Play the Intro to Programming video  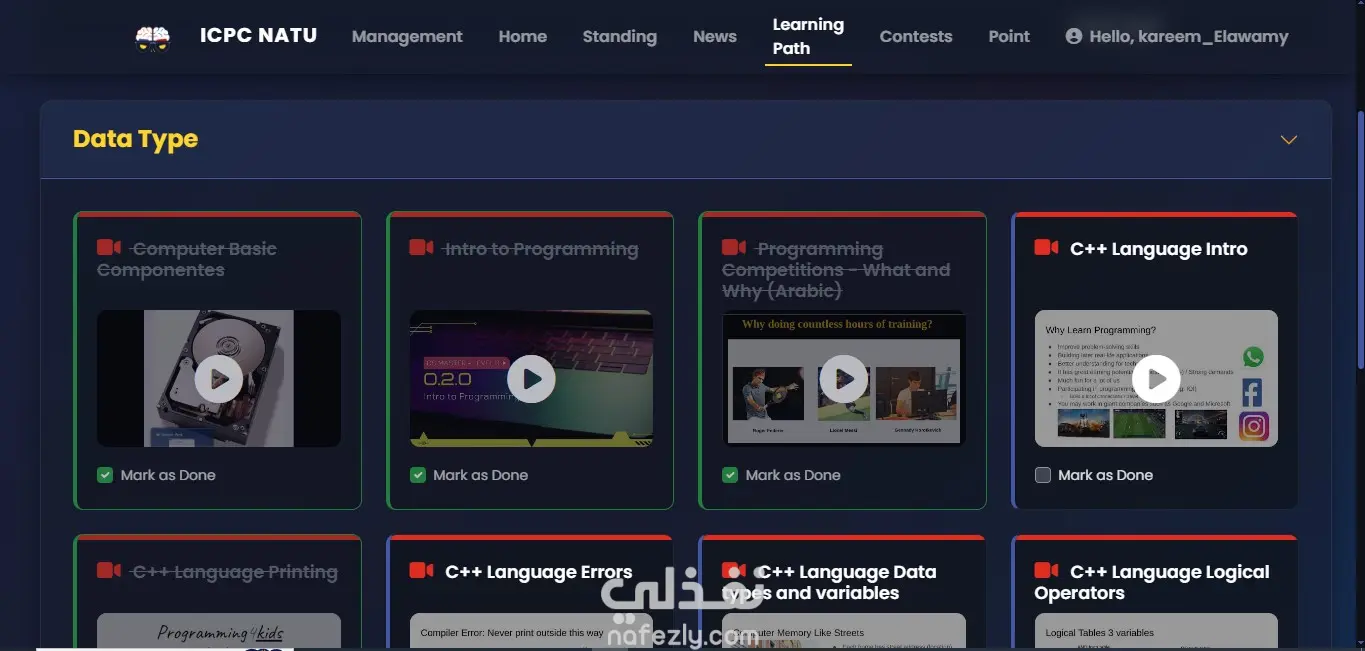tap(531, 379)
